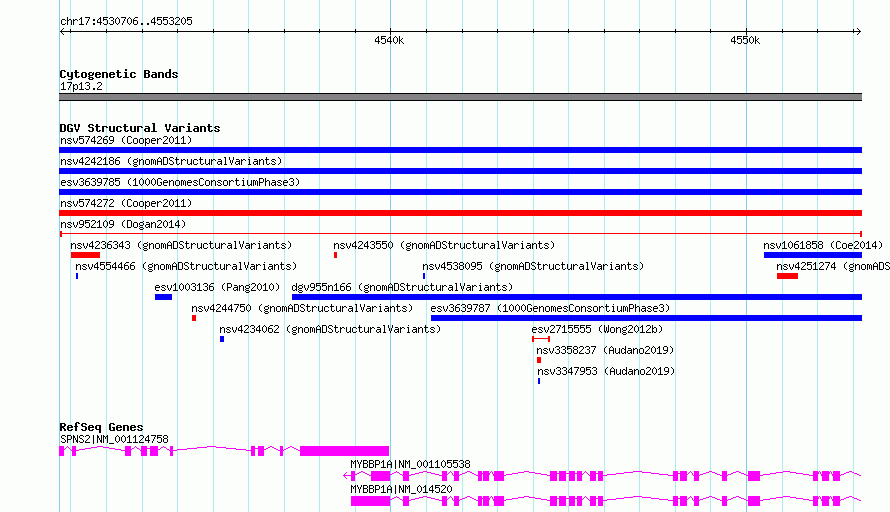Click the nsv3358237 (Audano2019) label
The width and height of the screenshot is (890, 512).
point(605,350)
